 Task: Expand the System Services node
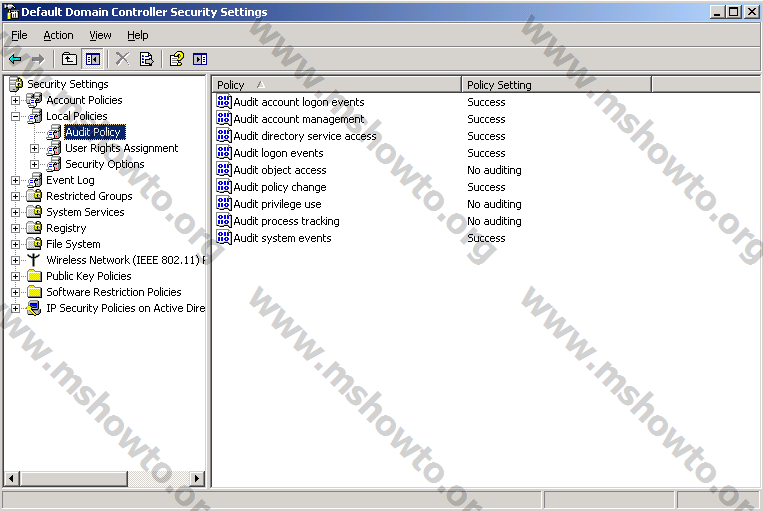[x=16, y=213]
